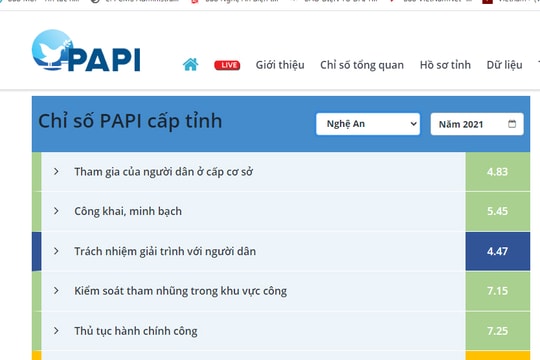Open the Năm 2021 year picker
Screen dimensions: 540x360
click(477, 124)
